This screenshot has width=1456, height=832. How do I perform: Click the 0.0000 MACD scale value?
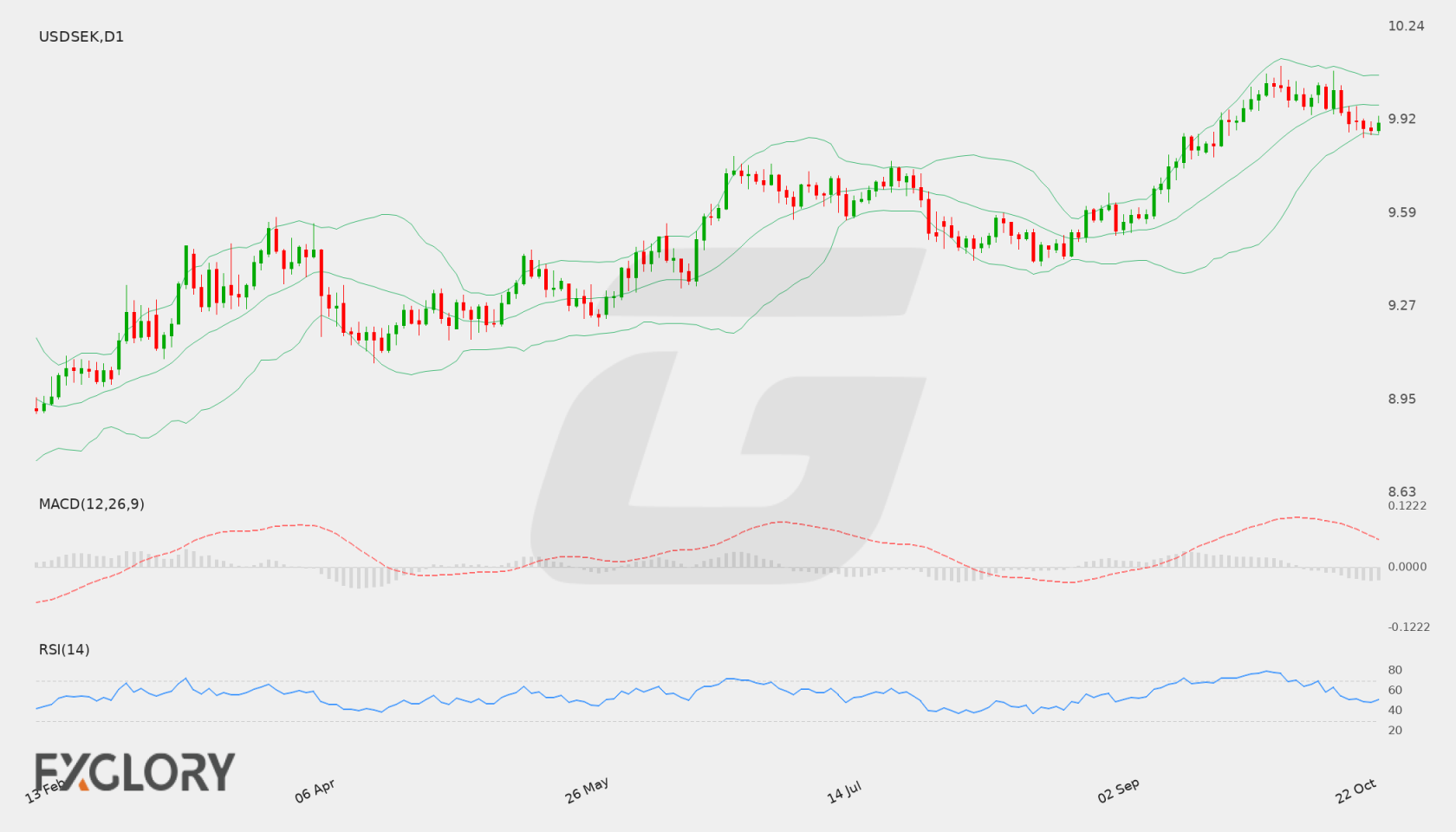(x=1407, y=566)
